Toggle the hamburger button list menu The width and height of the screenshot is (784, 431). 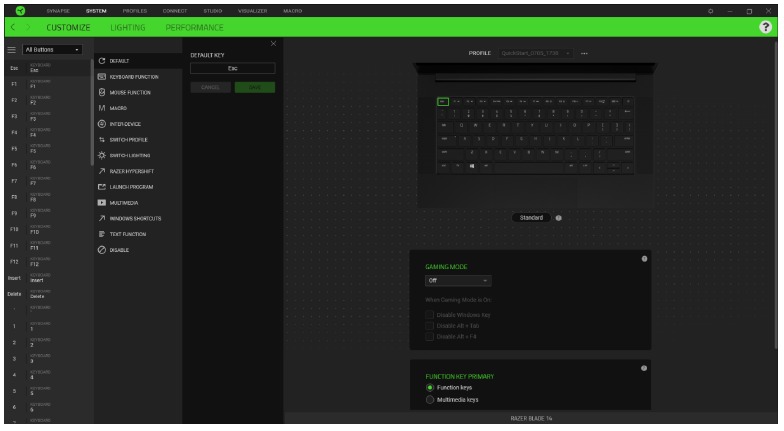click(12, 50)
